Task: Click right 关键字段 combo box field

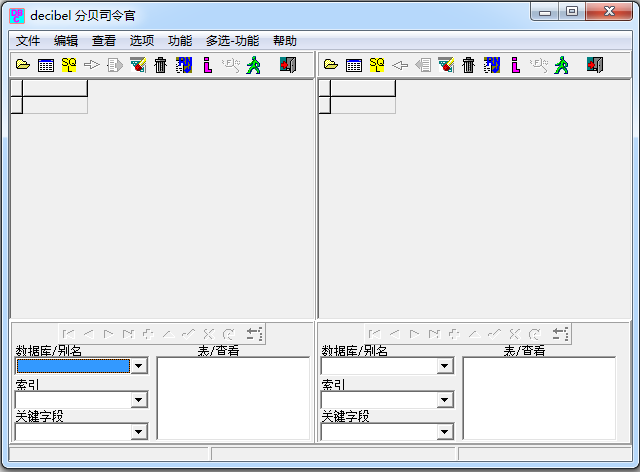Action: point(387,432)
